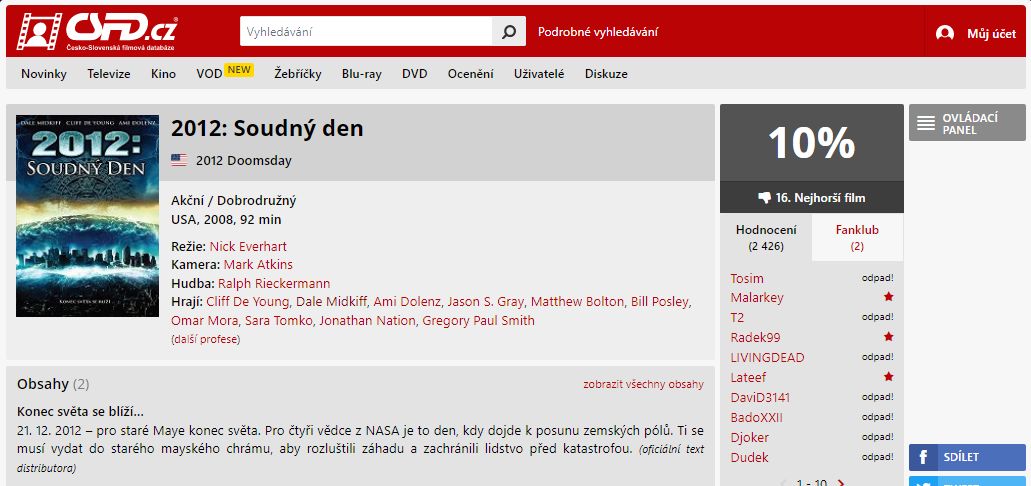Screen dimensions: 1031x486
Task: Open the Televize menu item
Action: [x=109, y=74]
